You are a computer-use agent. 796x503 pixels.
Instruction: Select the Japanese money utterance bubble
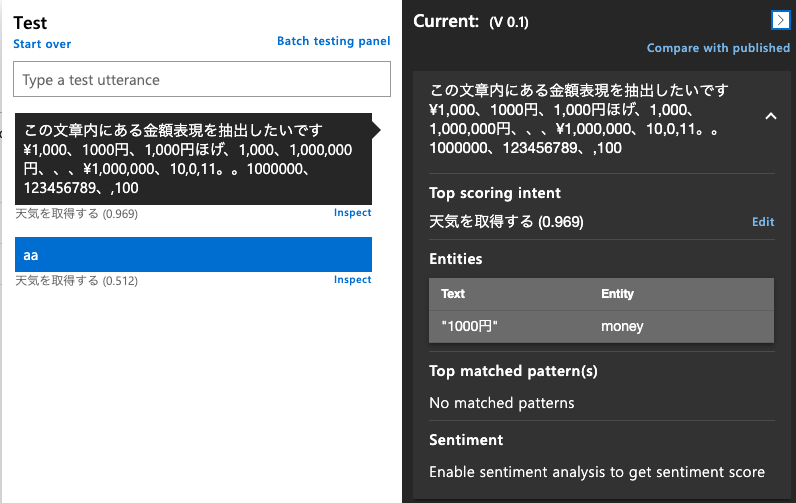[x=193, y=159]
